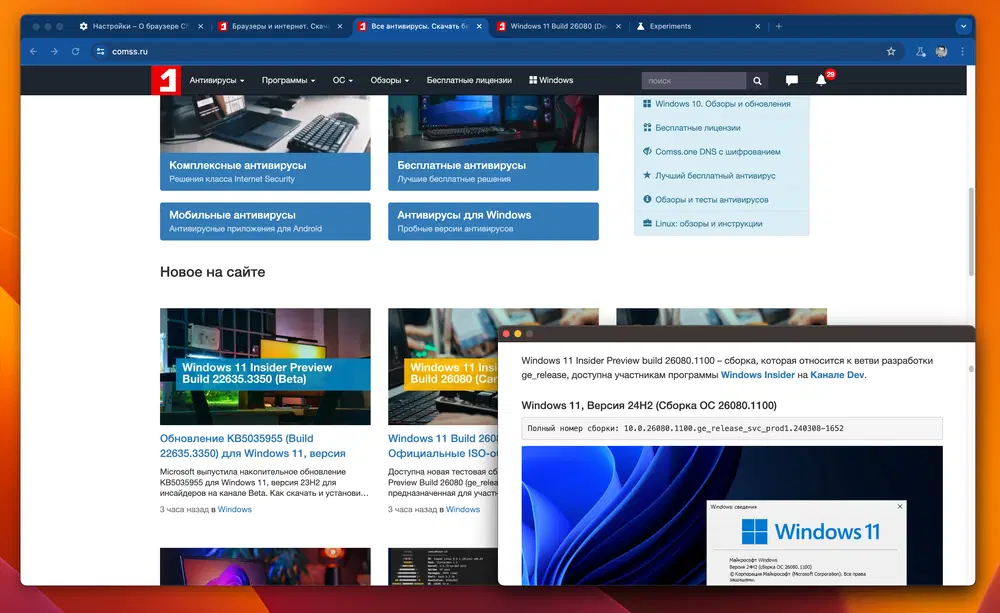Open Антивирусы для Windows category tile
This screenshot has width=1000, height=613.
[493, 221]
